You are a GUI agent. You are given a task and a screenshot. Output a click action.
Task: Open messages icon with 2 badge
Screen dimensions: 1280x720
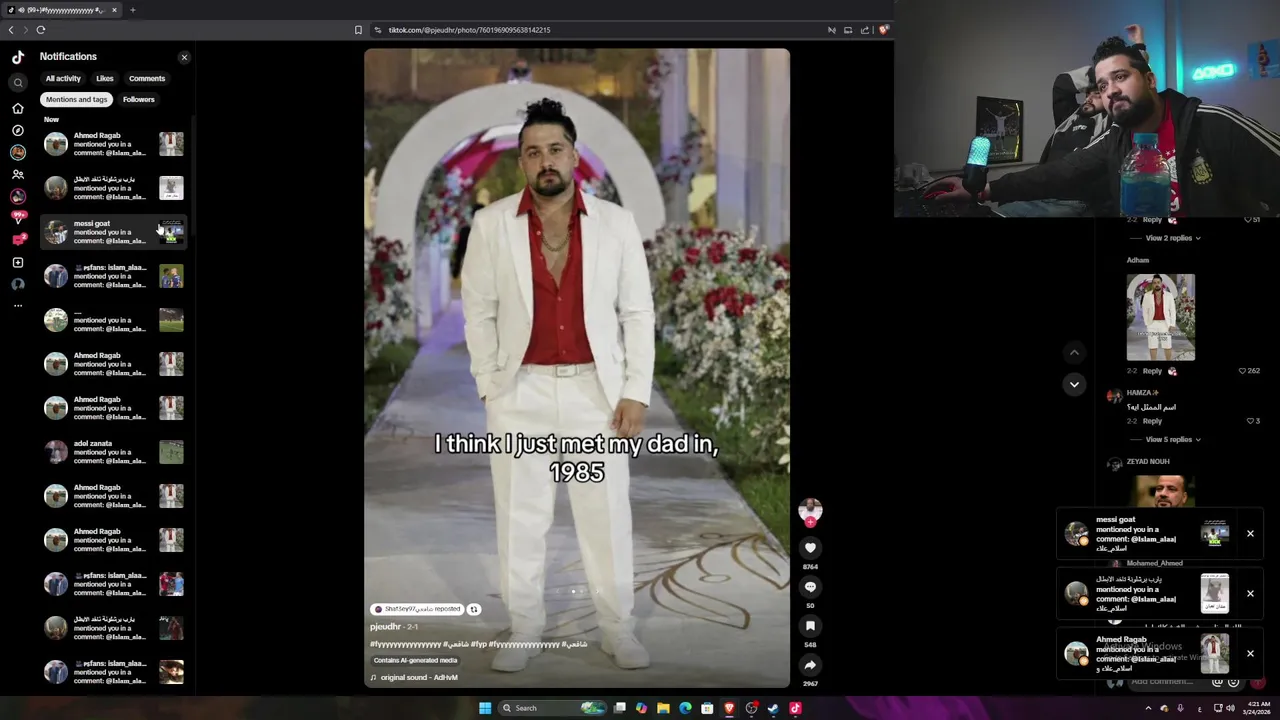(18, 240)
